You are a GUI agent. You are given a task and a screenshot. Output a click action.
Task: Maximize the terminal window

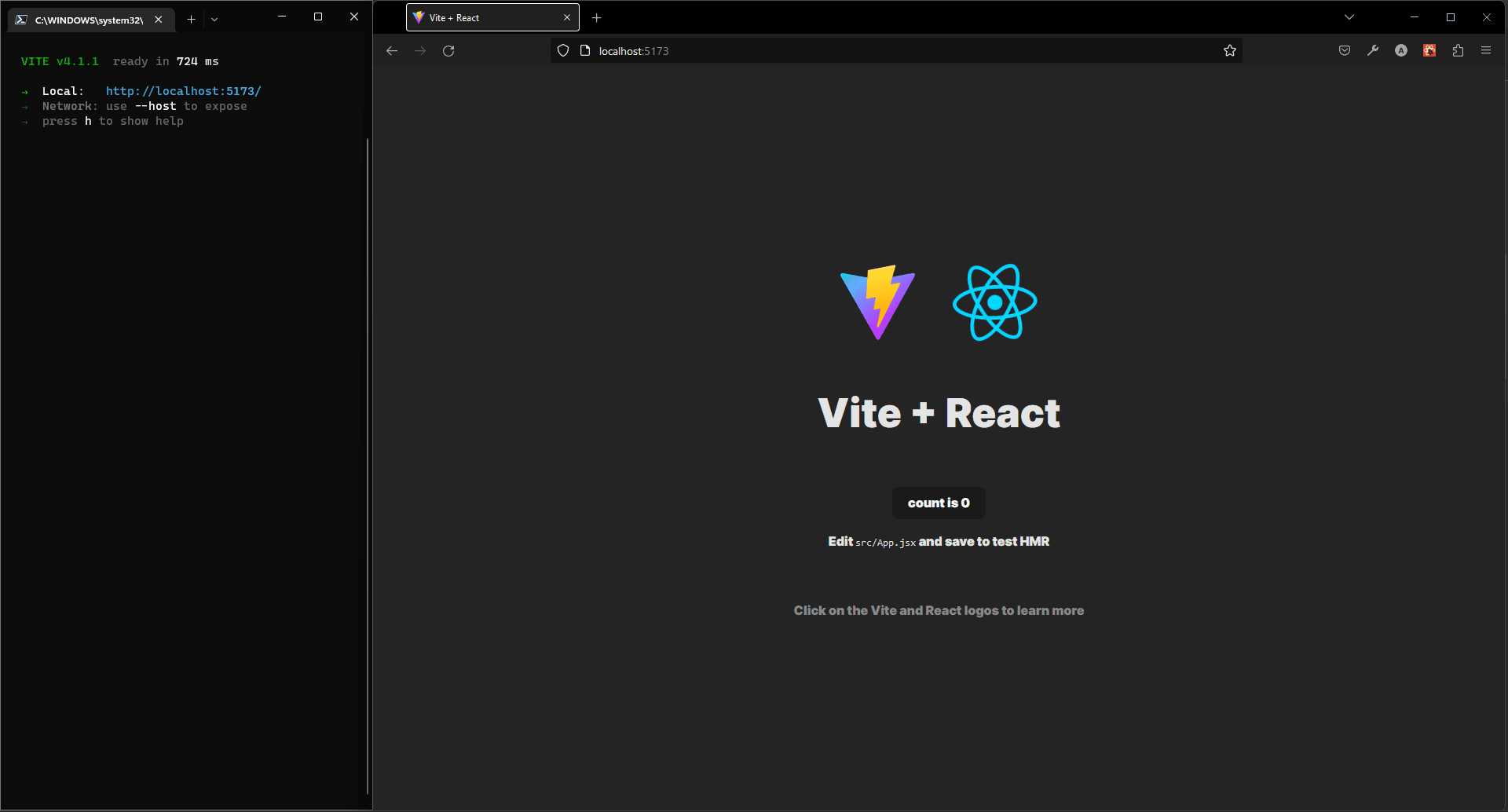[318, 16]
